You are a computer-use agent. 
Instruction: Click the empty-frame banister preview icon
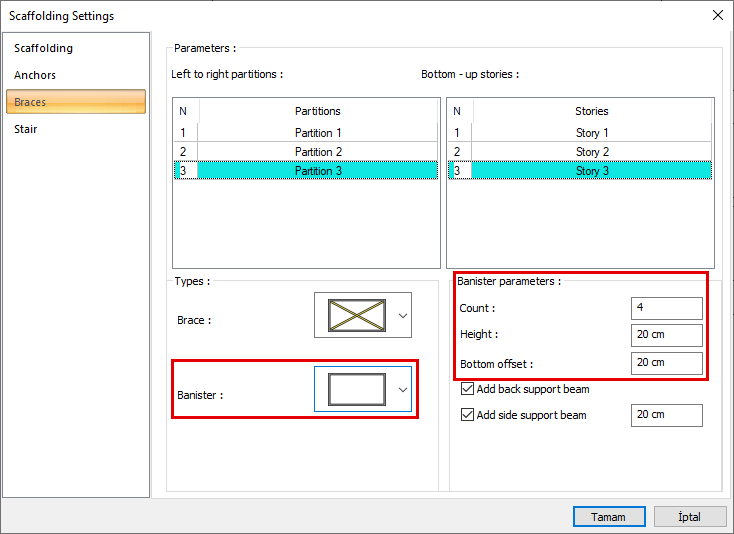point(357,389)
